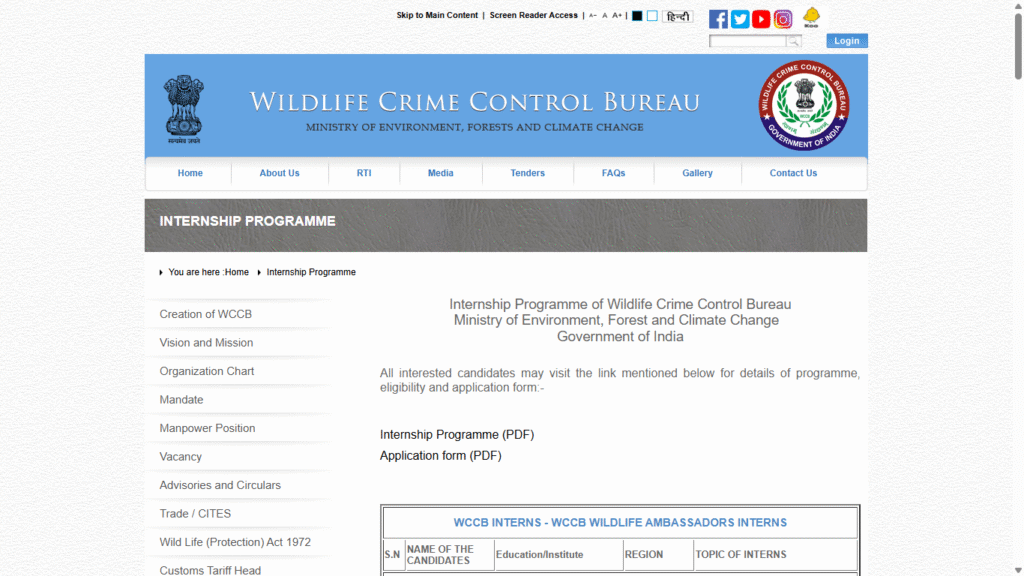This screenshot has height=576, width=1024.
Task: Open the Contact Us menu item
Action: click(793, 173)
